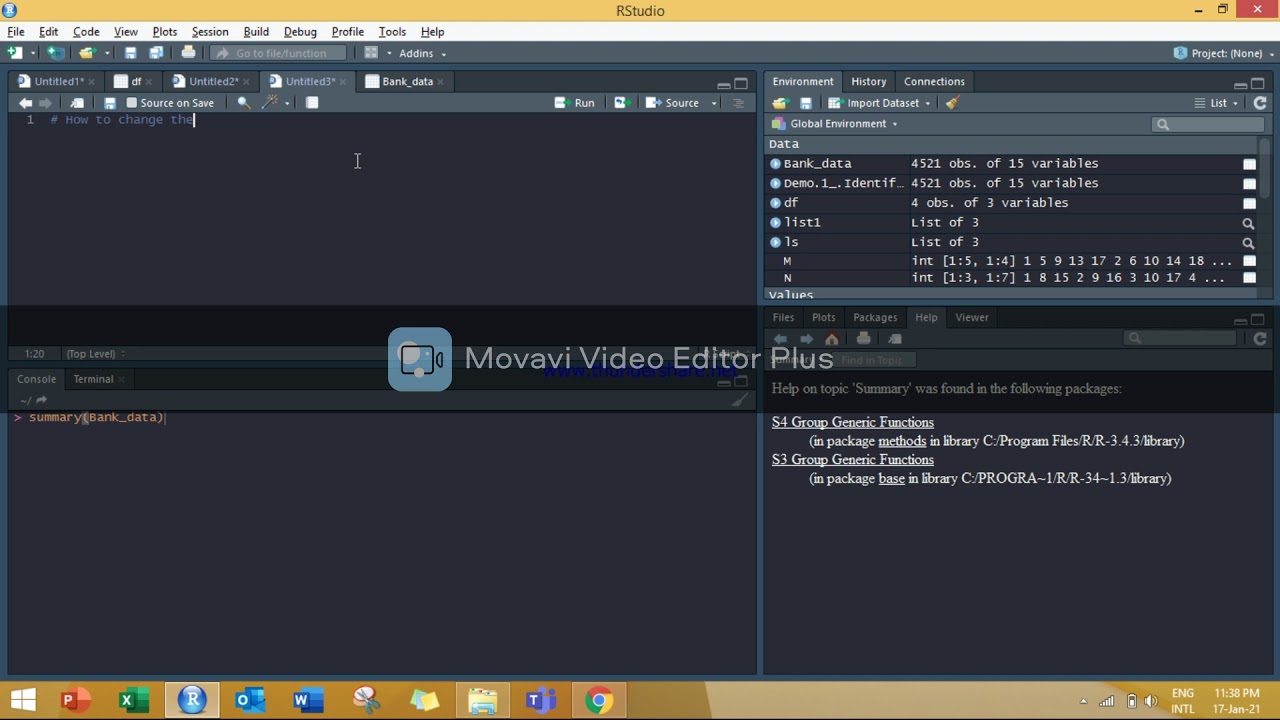Refresh the Help topic
This screenshot has height=720, width=1280.
[1260, 339]
